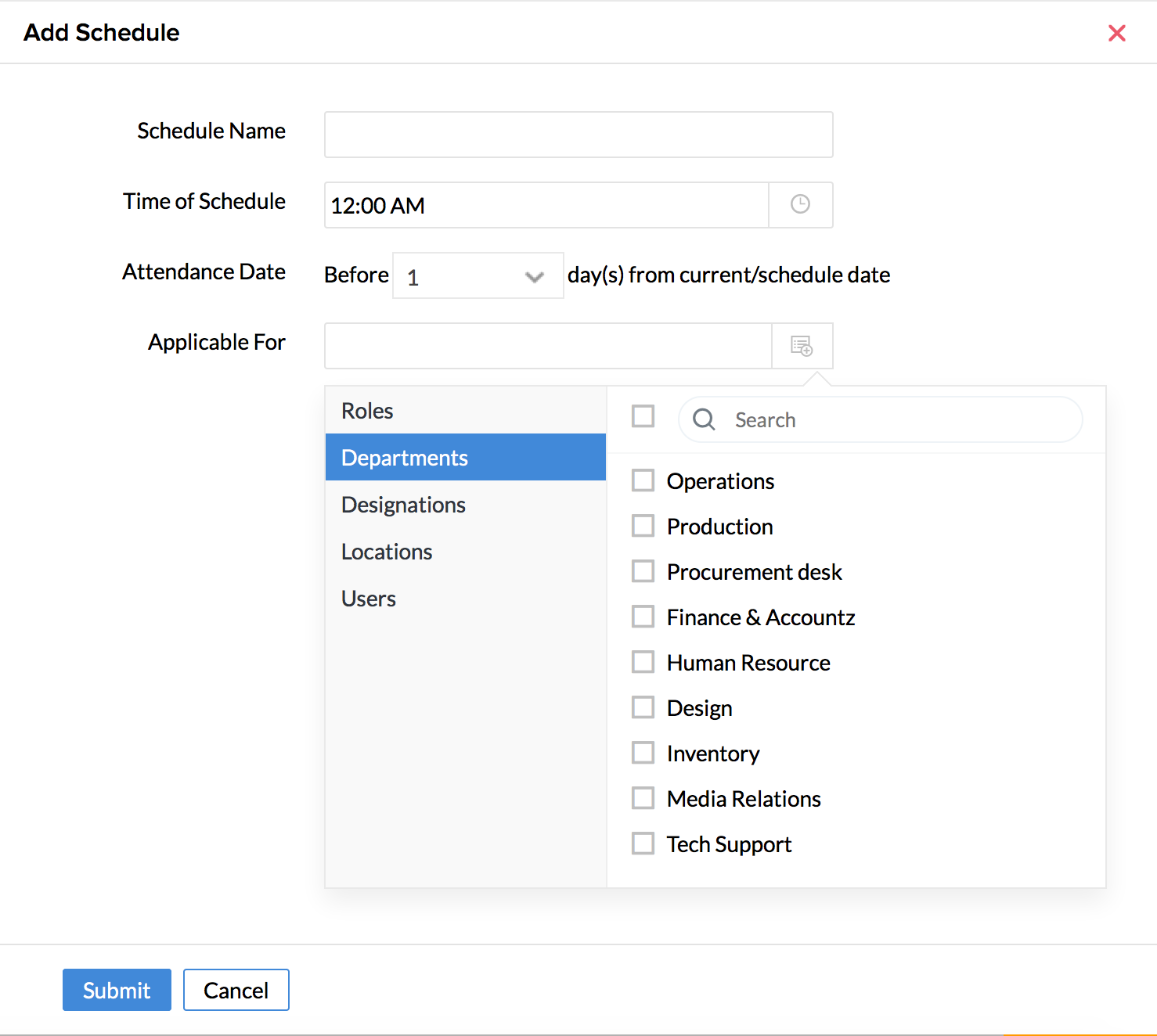This screenshot has width=1157, height=1036.
Task: Click the Cancel button
Action: click(x=236, y=990)
